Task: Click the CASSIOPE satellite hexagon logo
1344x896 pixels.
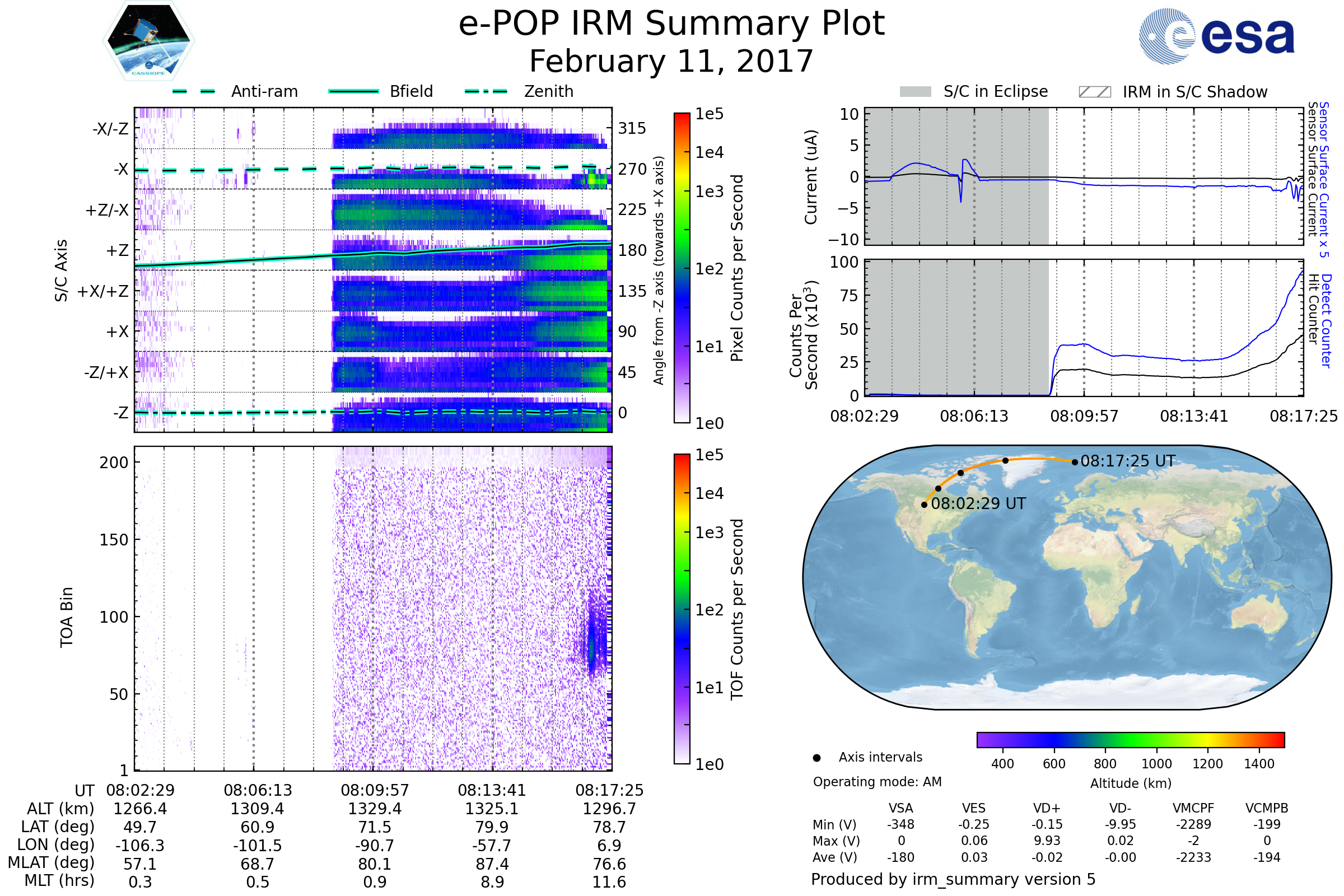Action: [x=148, y=41]
